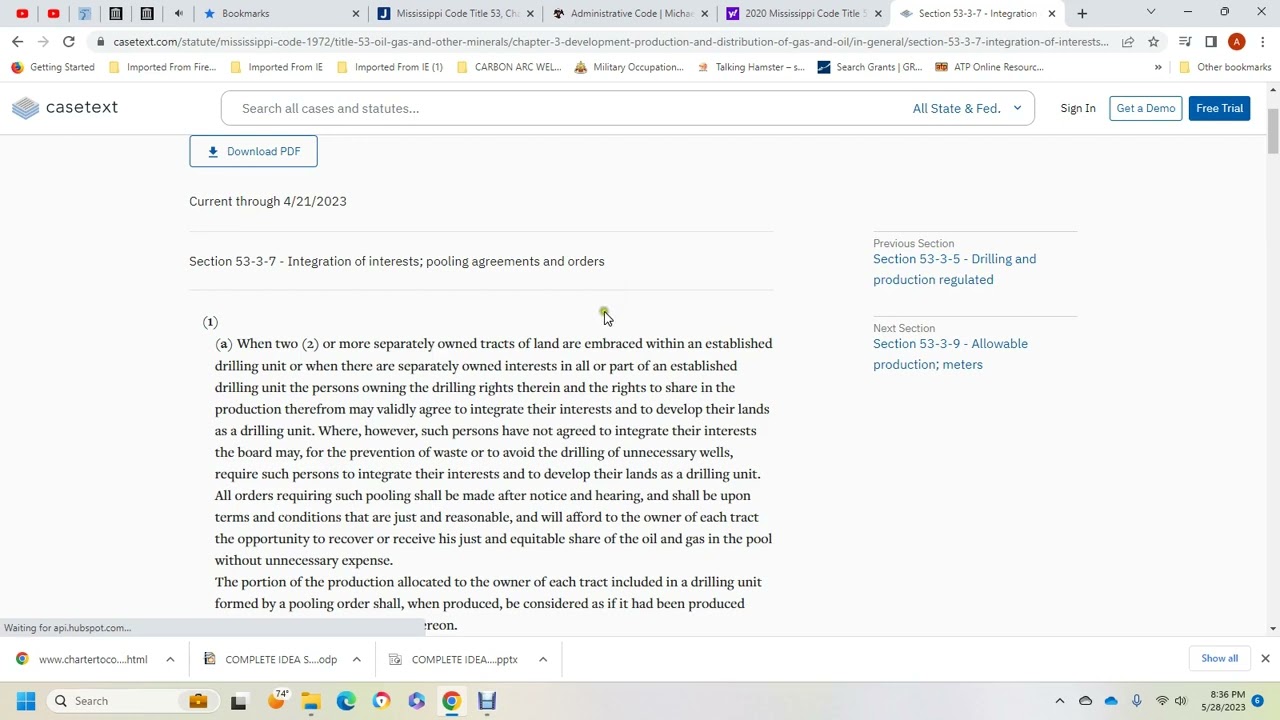The height and width of the screenshot is (720, 1280).
Task: Open next Section 53-3-9 link
Action: click(950, 354)
